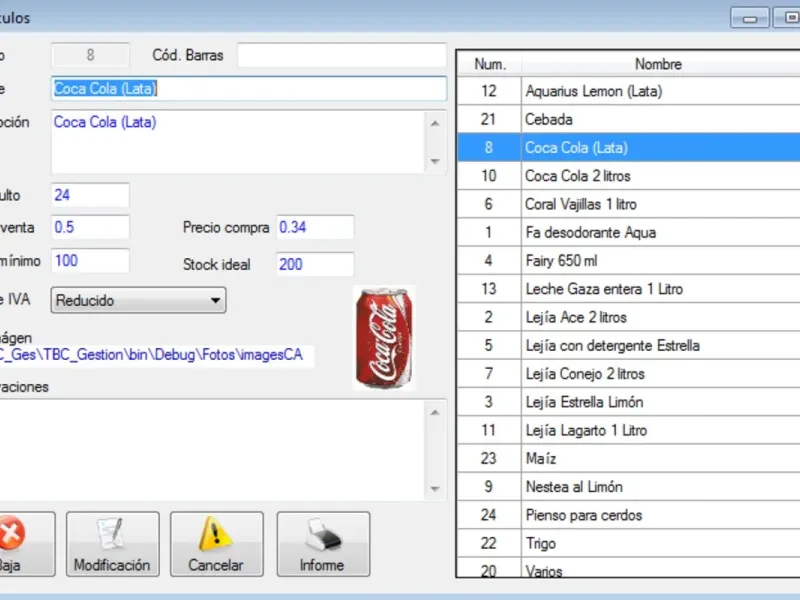Click the Cód. Barras input field
This screenshot has height=600, width=800.
coord(342,55)
